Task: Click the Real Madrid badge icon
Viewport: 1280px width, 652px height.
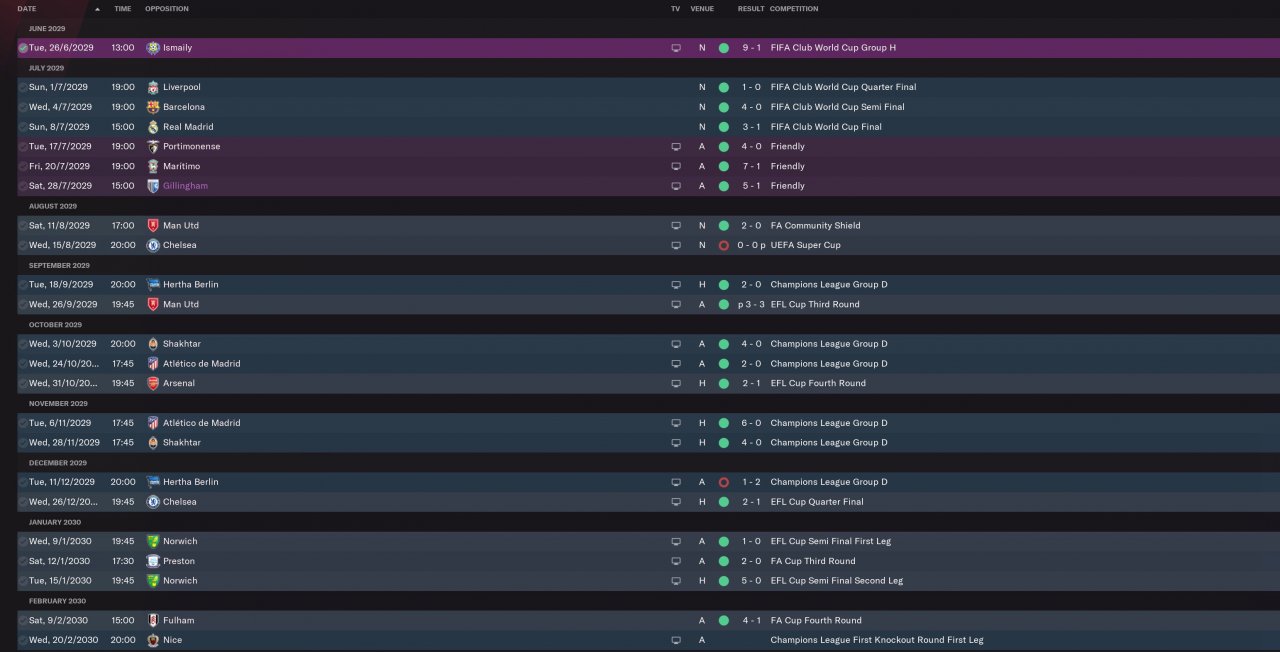Action: 153,127
